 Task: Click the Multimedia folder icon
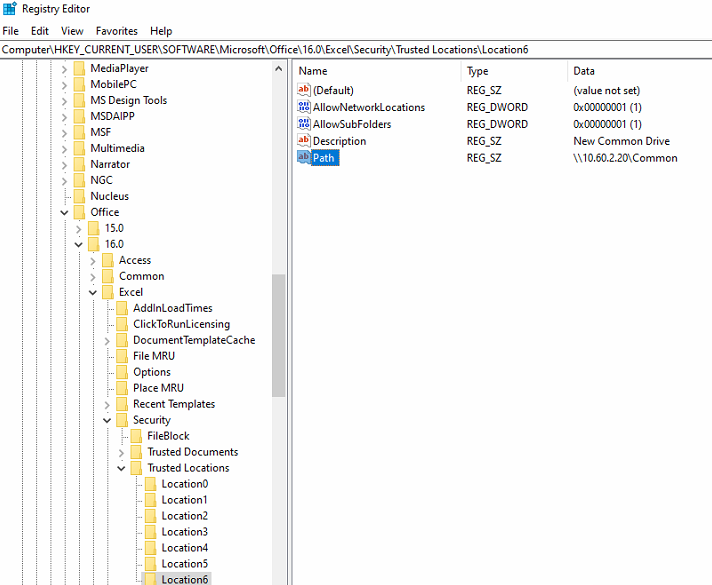click(79, 148)
